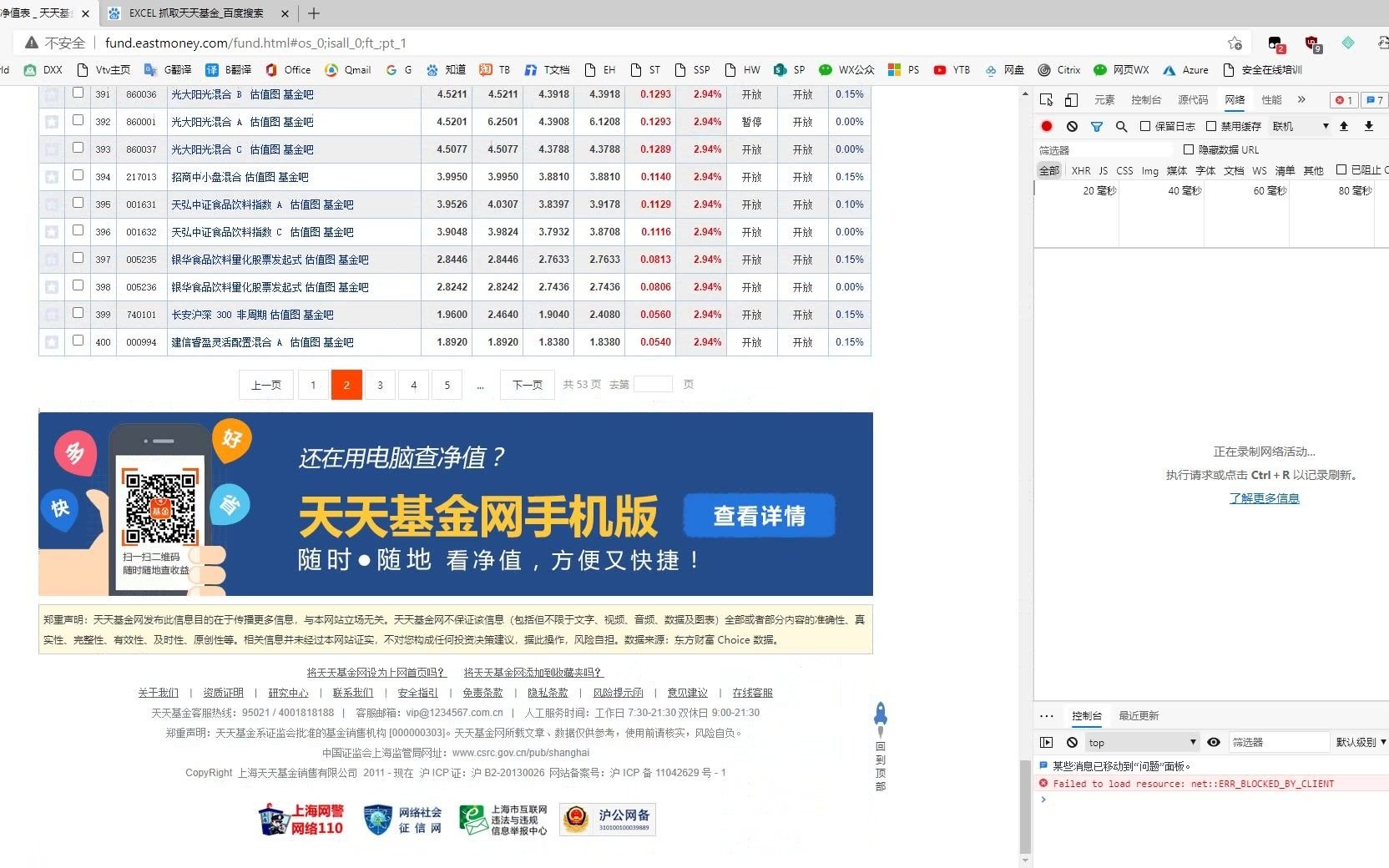Open the 了解更多信息 link in DevTools
Viewport: 1389px width, 868px height.
[1264, 498]
